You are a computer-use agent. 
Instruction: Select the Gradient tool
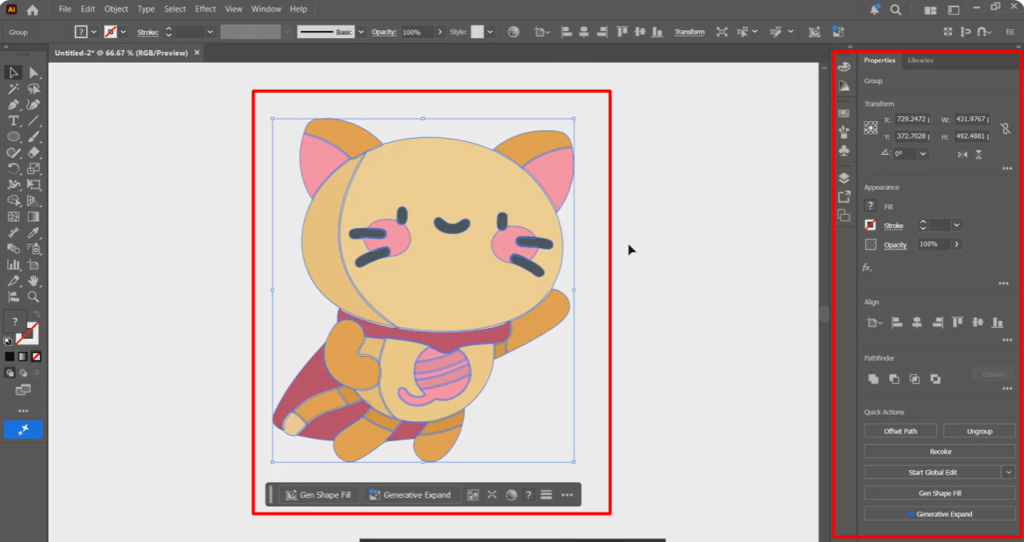(x=33, y=217)
